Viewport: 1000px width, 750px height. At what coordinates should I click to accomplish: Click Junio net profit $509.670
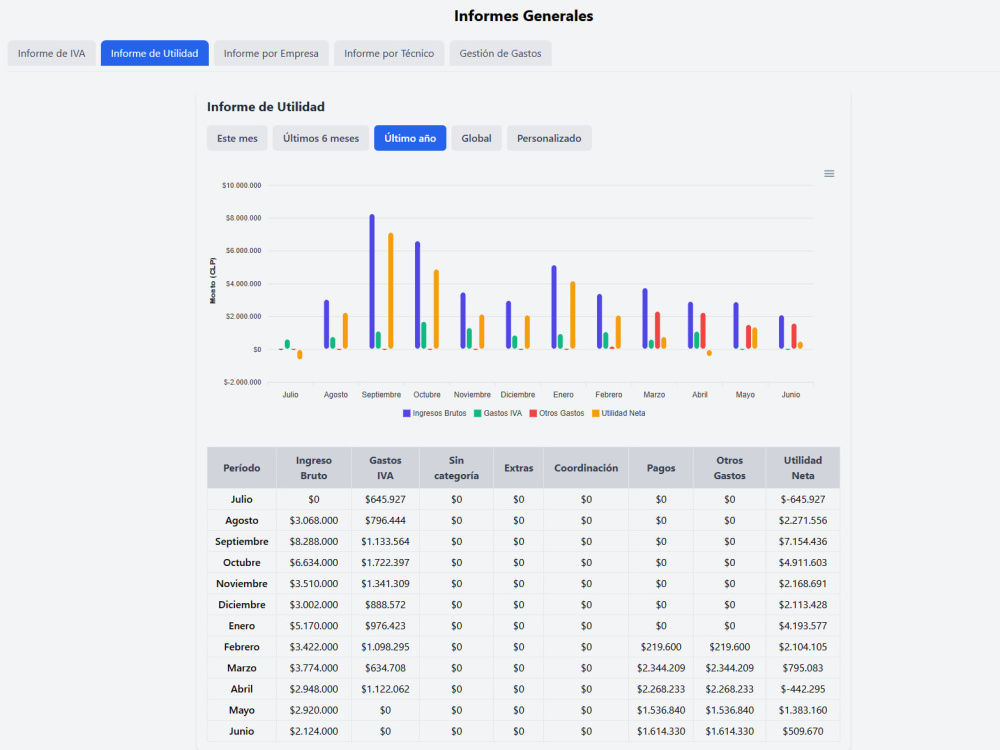(803, 731)
